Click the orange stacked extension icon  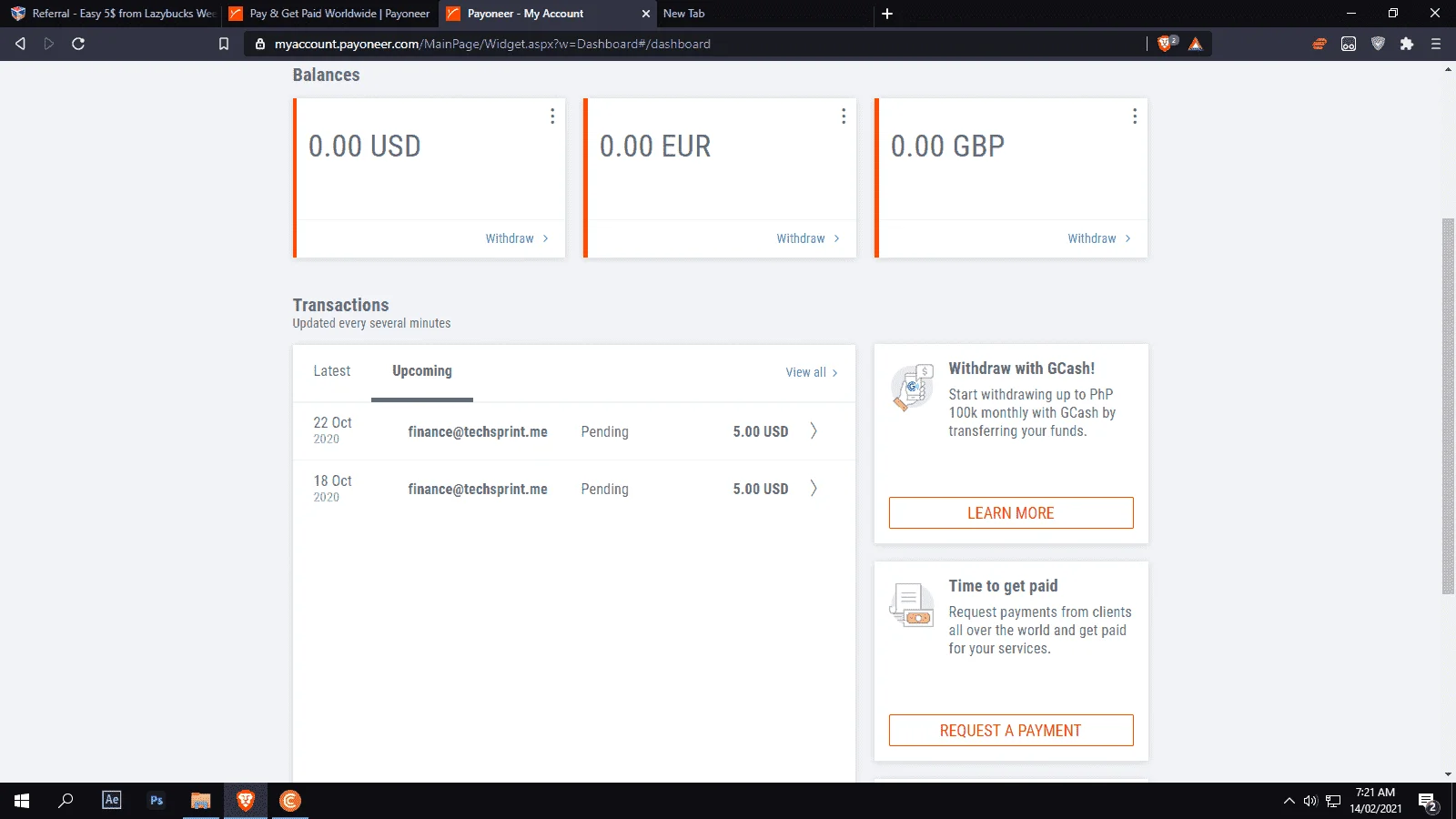[x=1319, y=44]
